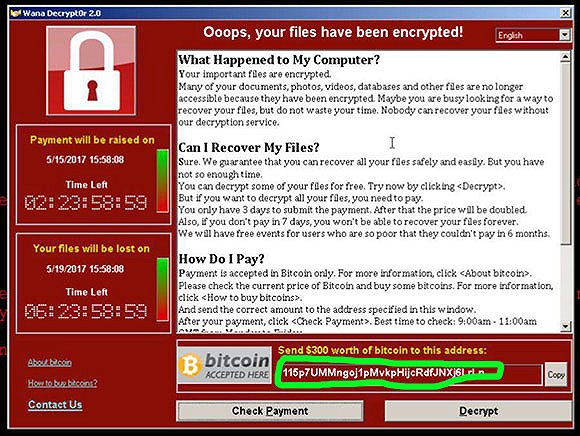Click the message text scrollbar thumb

click(566, 153)
